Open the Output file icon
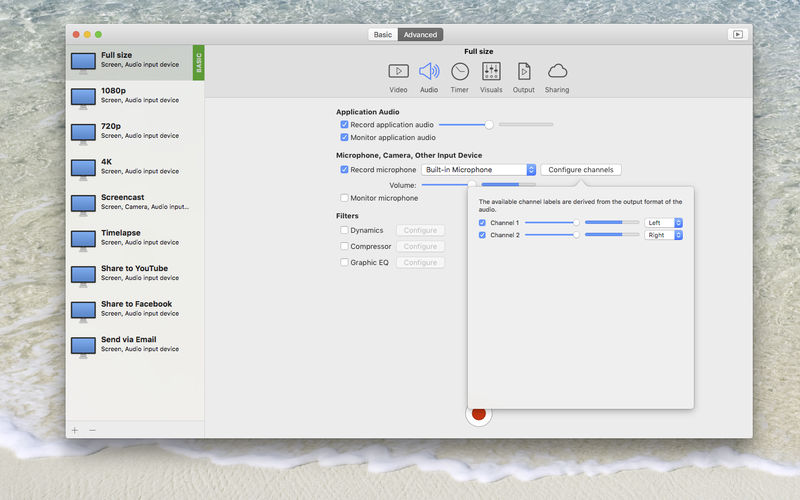 point(523,71)
